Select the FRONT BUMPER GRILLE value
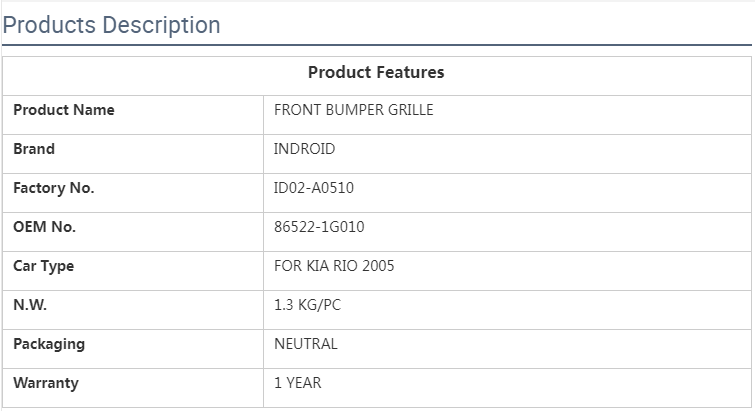Screen dimensions: 755x411 coord(354,110)
